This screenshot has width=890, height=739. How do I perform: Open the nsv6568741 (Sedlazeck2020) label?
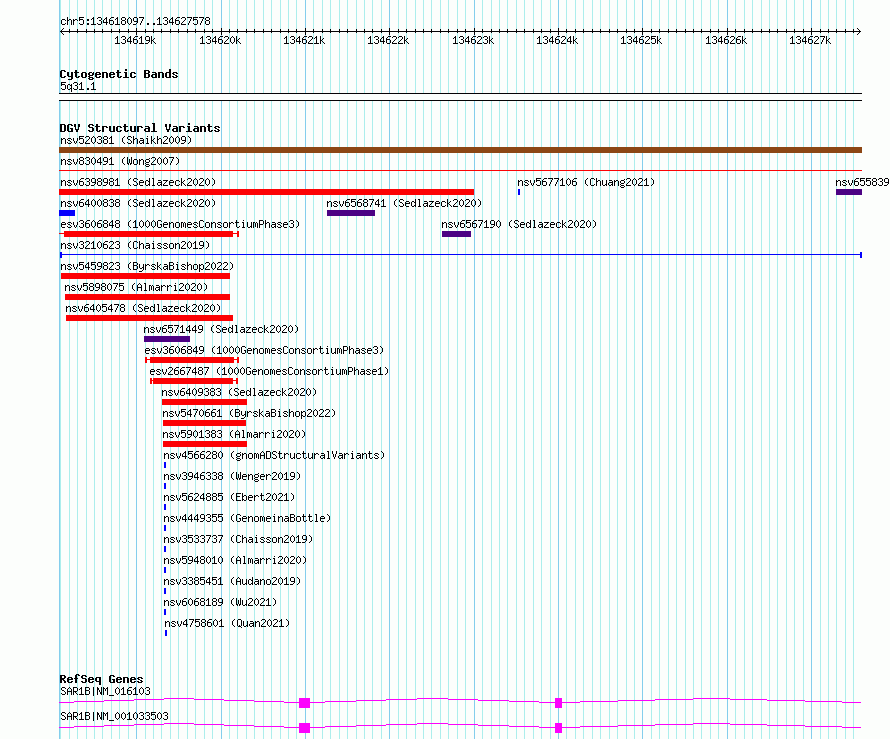tap(404, 203)
